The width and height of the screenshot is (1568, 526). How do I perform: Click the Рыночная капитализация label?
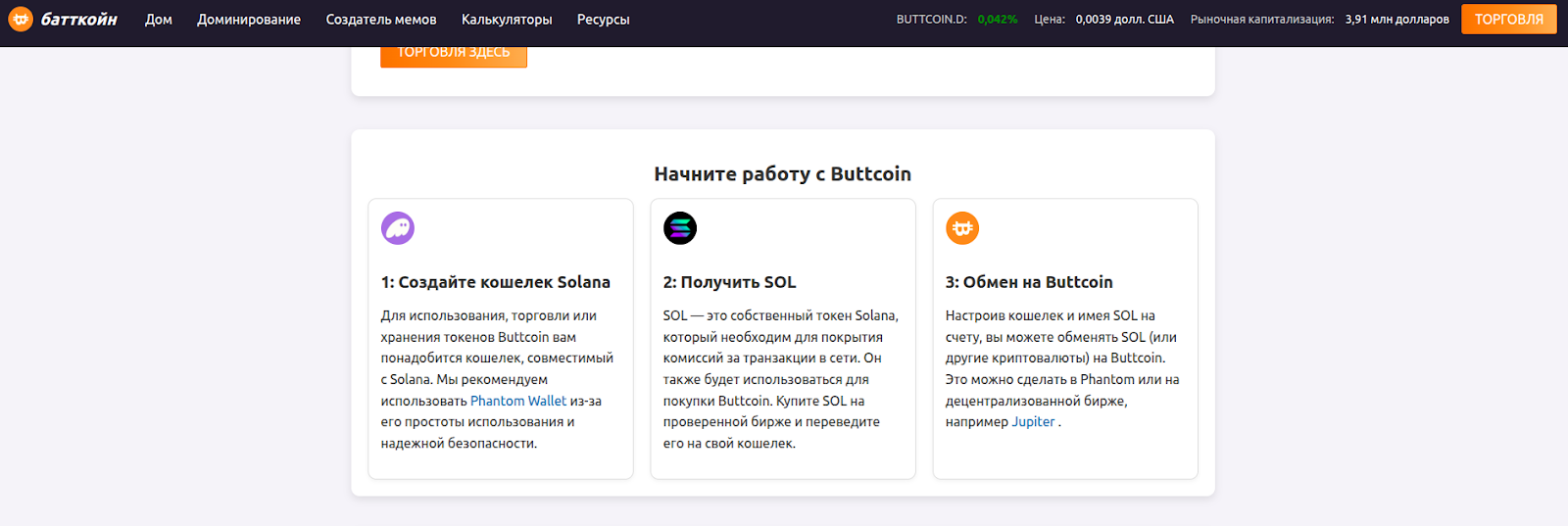1262,20
